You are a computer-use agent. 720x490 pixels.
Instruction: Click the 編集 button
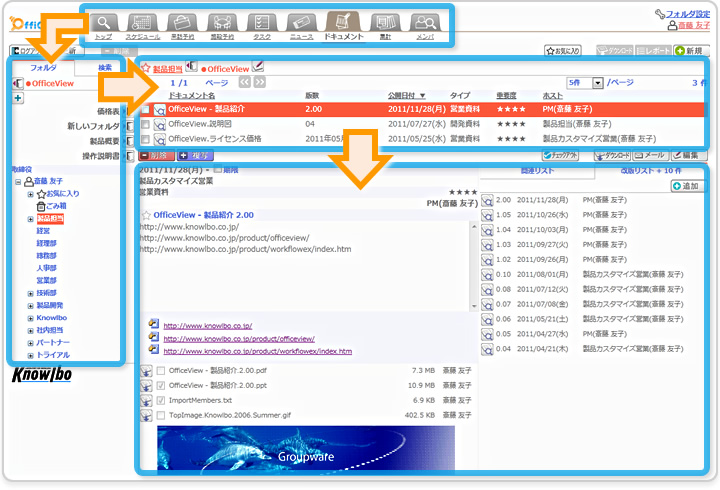click(689, 155)
